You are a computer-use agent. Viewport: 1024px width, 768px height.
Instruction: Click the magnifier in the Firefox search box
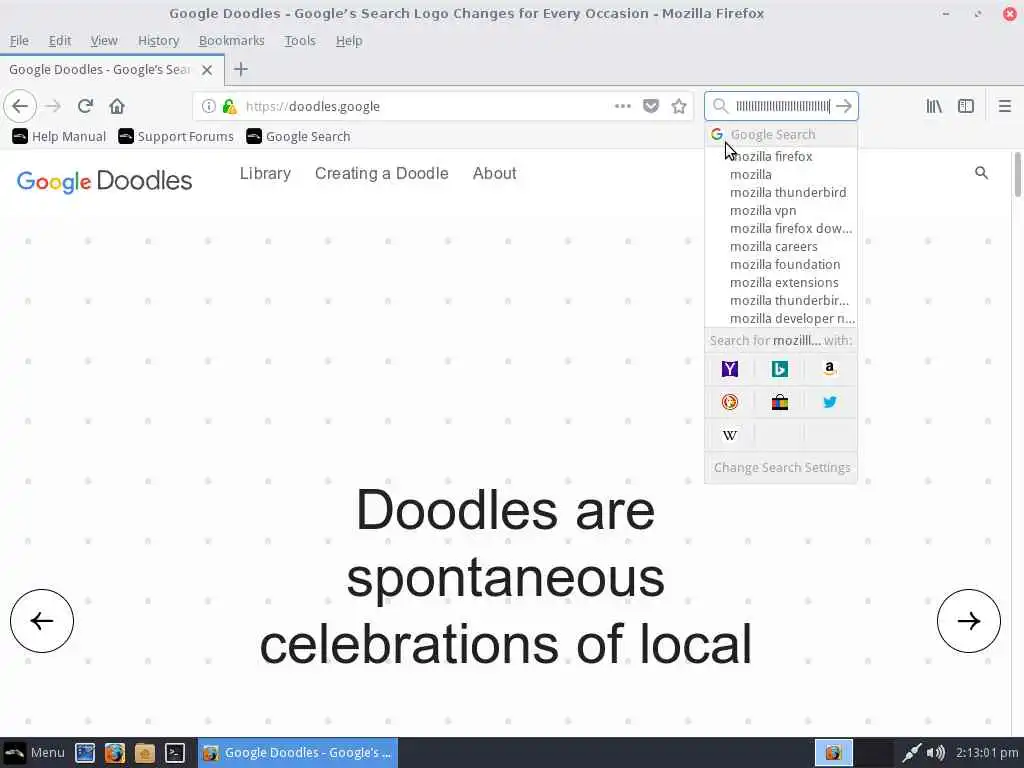pyautogui.click(x=720, y=106)
